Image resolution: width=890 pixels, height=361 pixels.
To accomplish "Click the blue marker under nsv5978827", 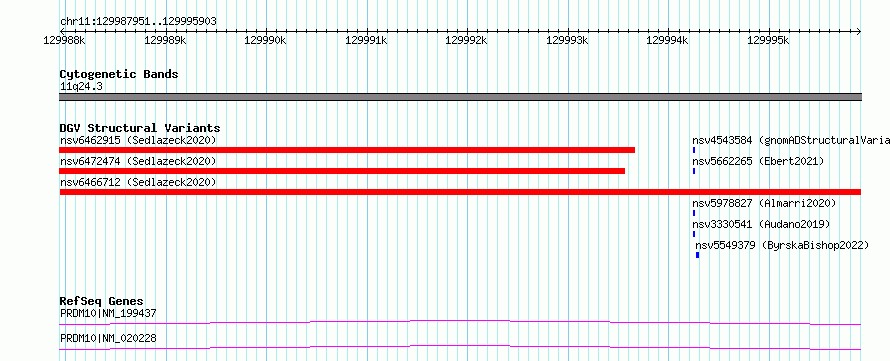I will tap(694, 213).
